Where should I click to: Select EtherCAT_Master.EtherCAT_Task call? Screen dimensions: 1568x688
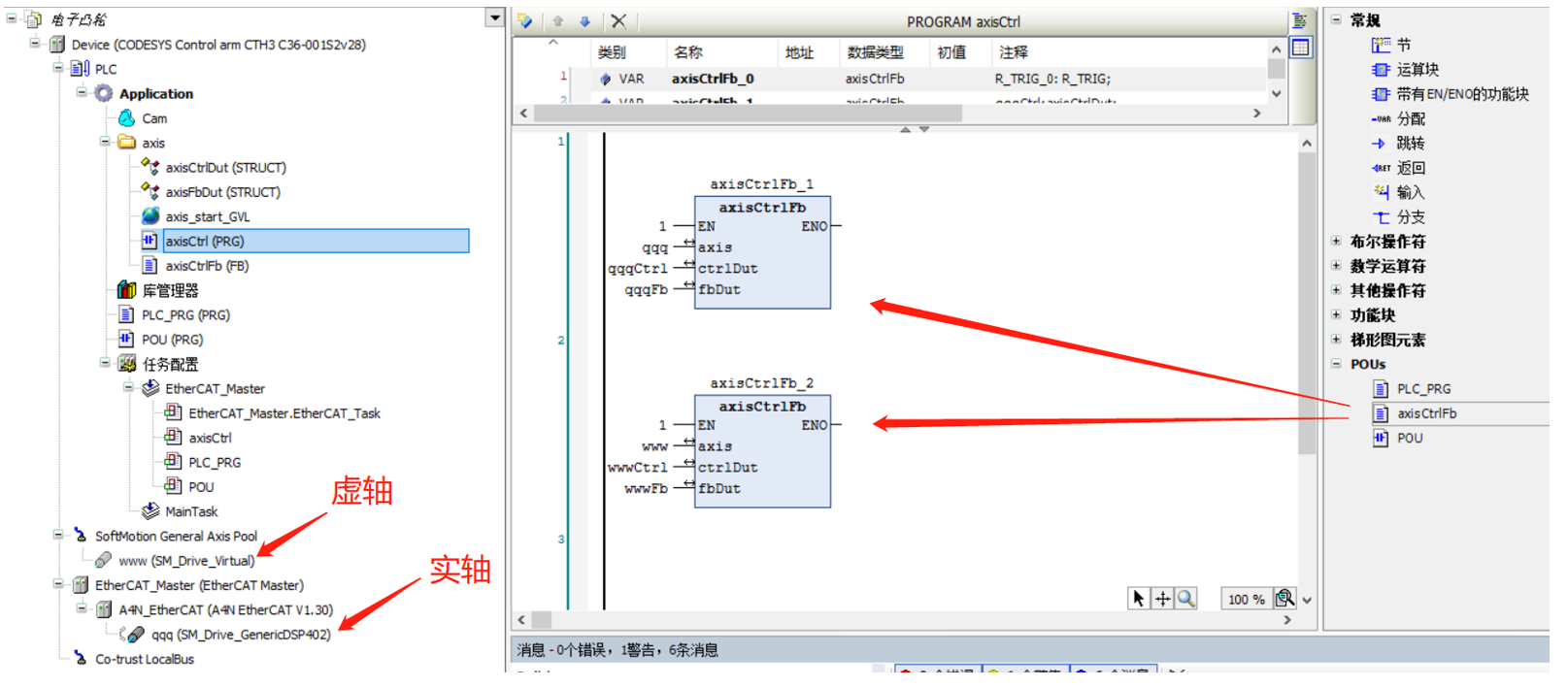[284, 413]
